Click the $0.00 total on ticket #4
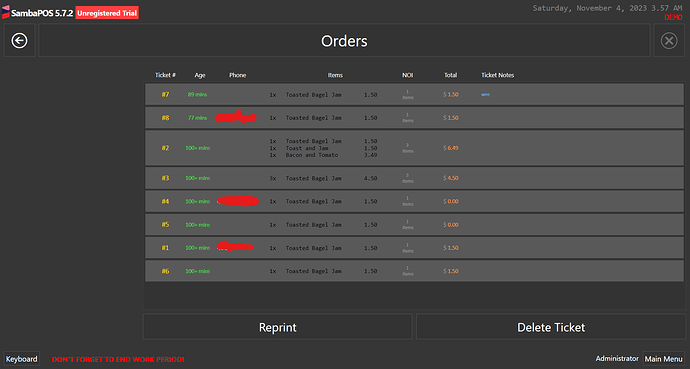 coord(451,201)
